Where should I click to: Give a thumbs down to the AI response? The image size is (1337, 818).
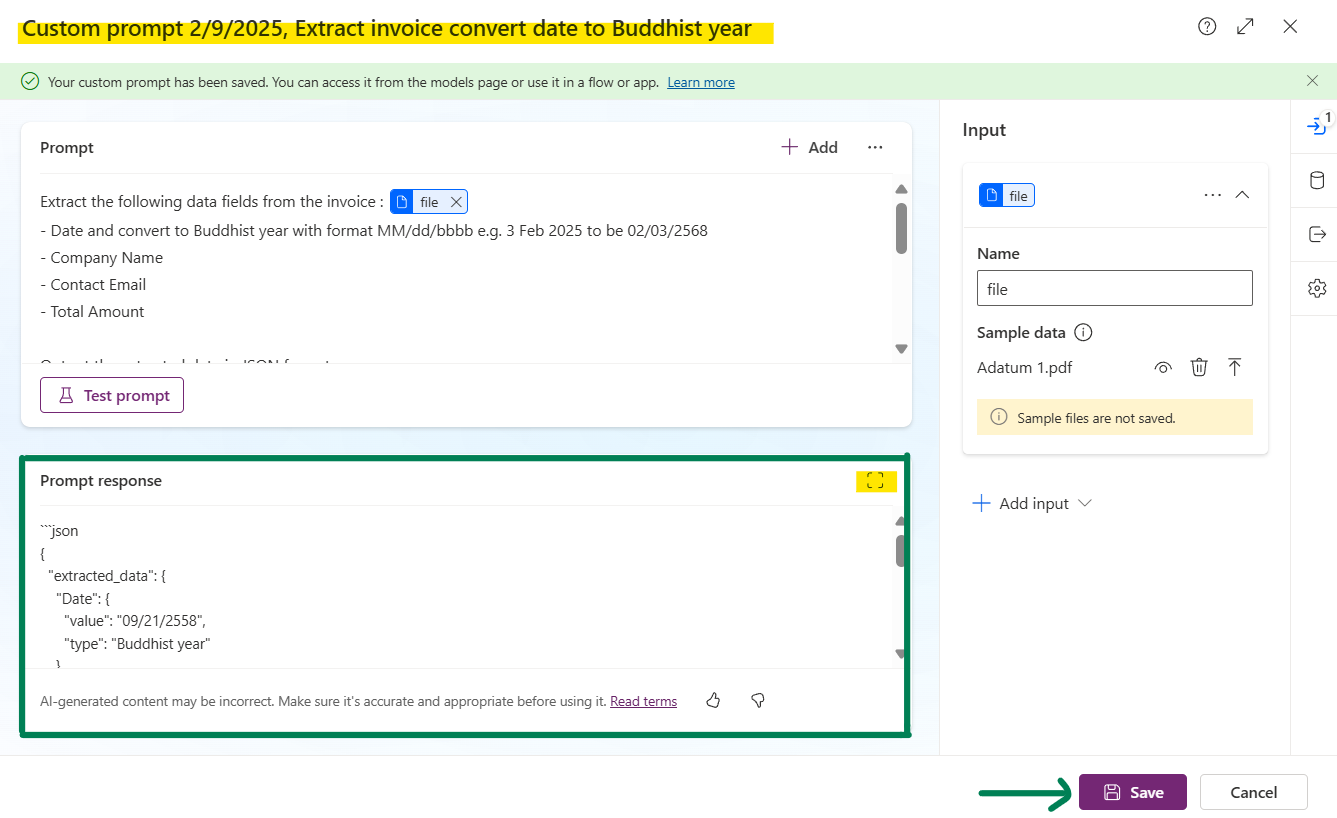pos(757,701)
